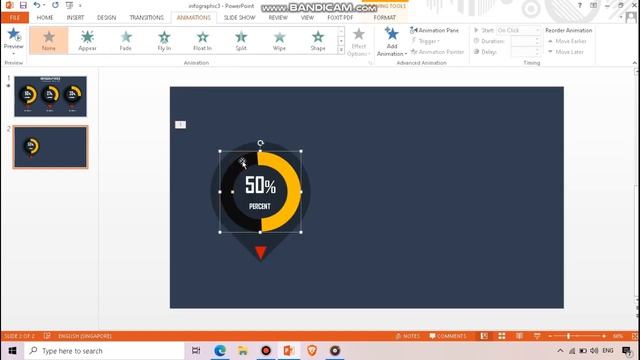Viewport: 640px width, 360px height.
Task: Open Ribbon Display Options
Action: (593, 5)
